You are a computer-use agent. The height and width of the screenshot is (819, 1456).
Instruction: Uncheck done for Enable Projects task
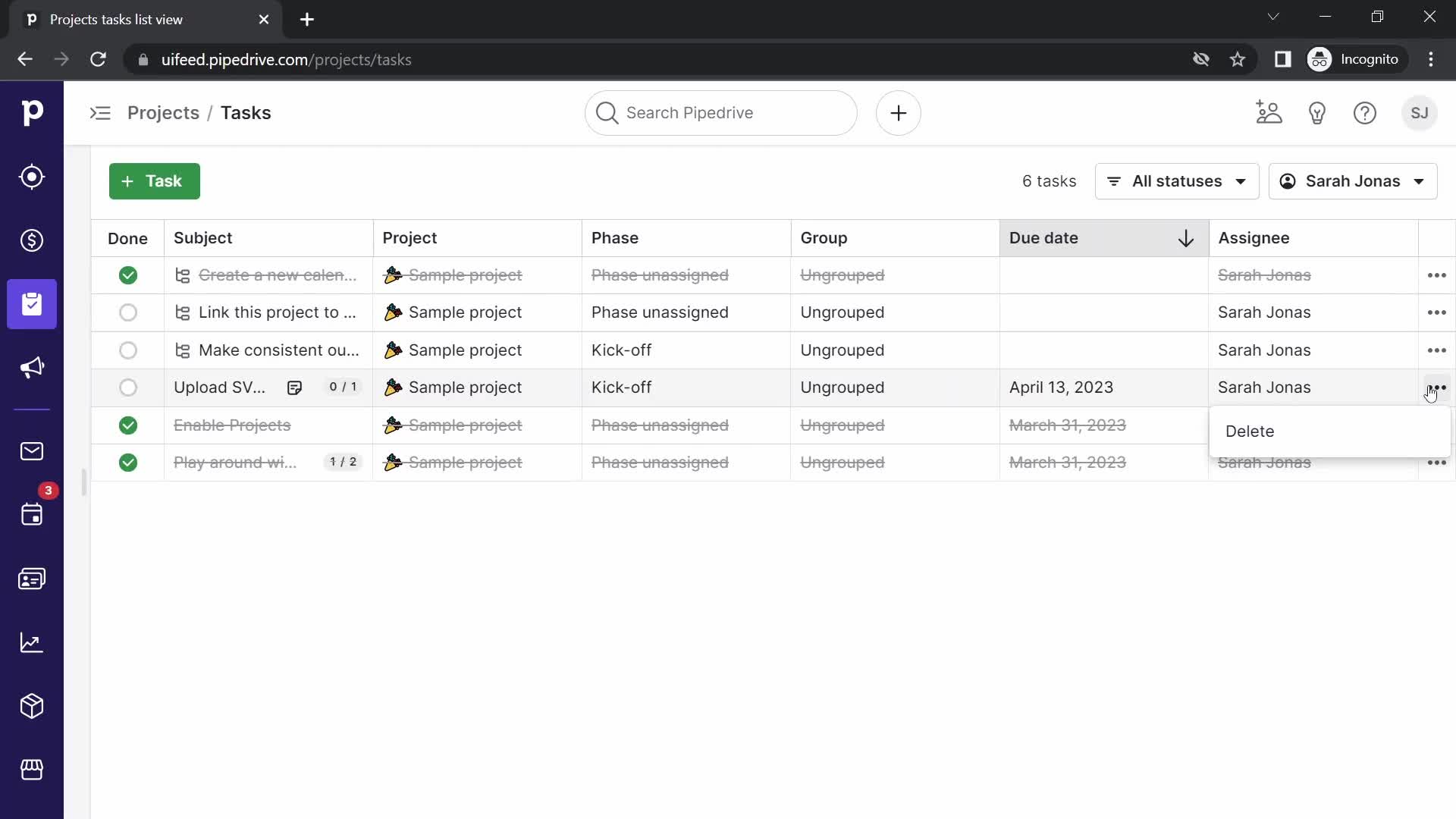point(128,425)
